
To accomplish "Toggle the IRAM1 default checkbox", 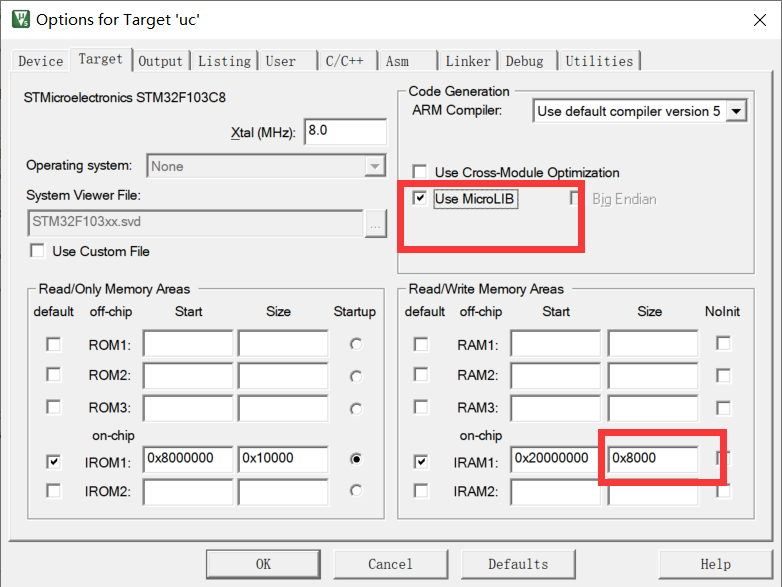I will pyautogui.click(x=421, y=461).
